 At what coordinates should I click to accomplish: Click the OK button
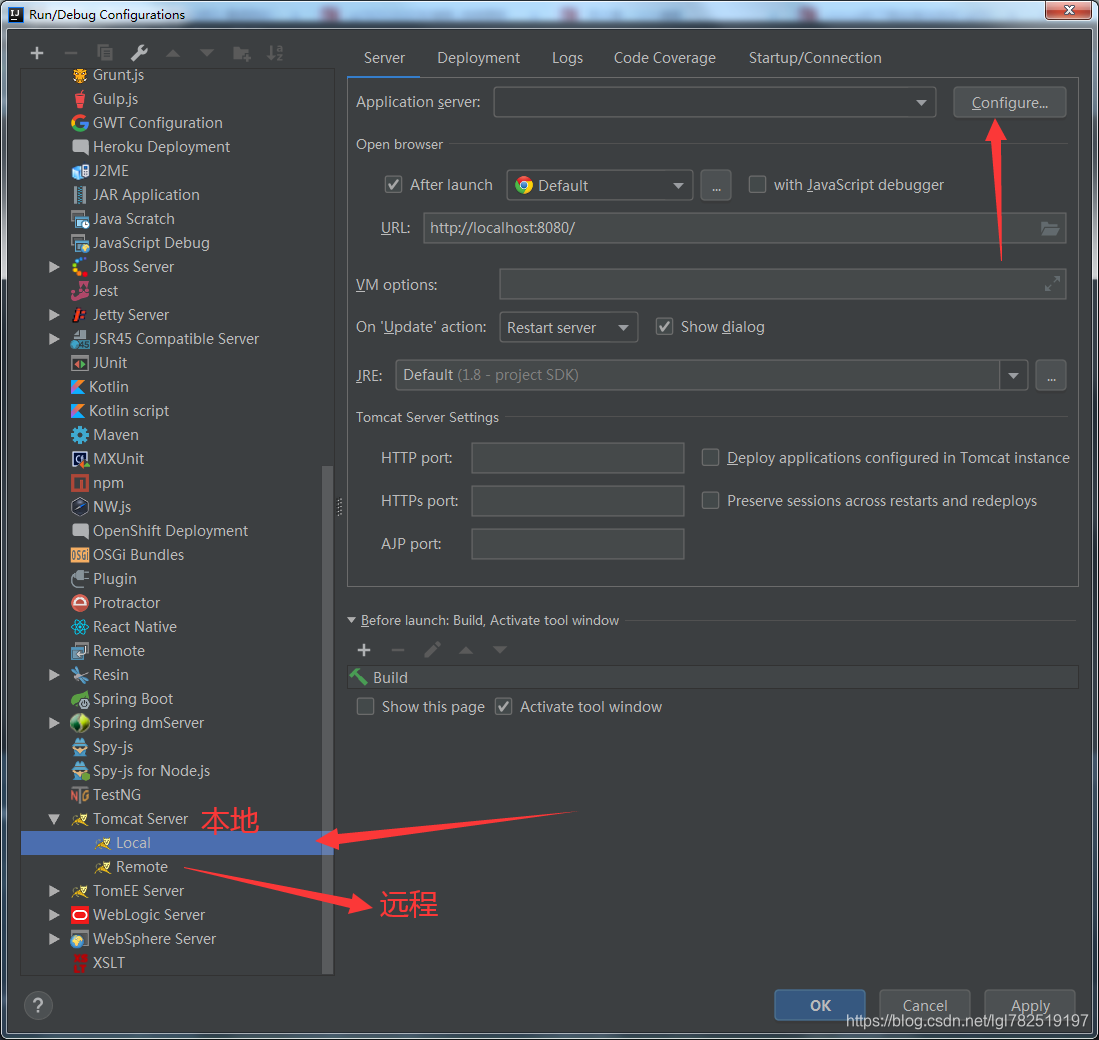[x=819, y=1006]
